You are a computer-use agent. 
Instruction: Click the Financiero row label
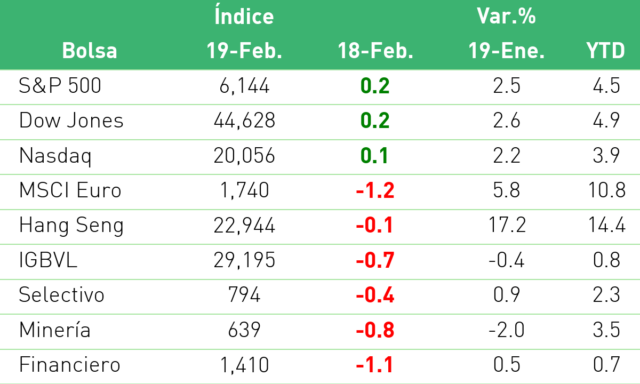[x=69, y=364]
